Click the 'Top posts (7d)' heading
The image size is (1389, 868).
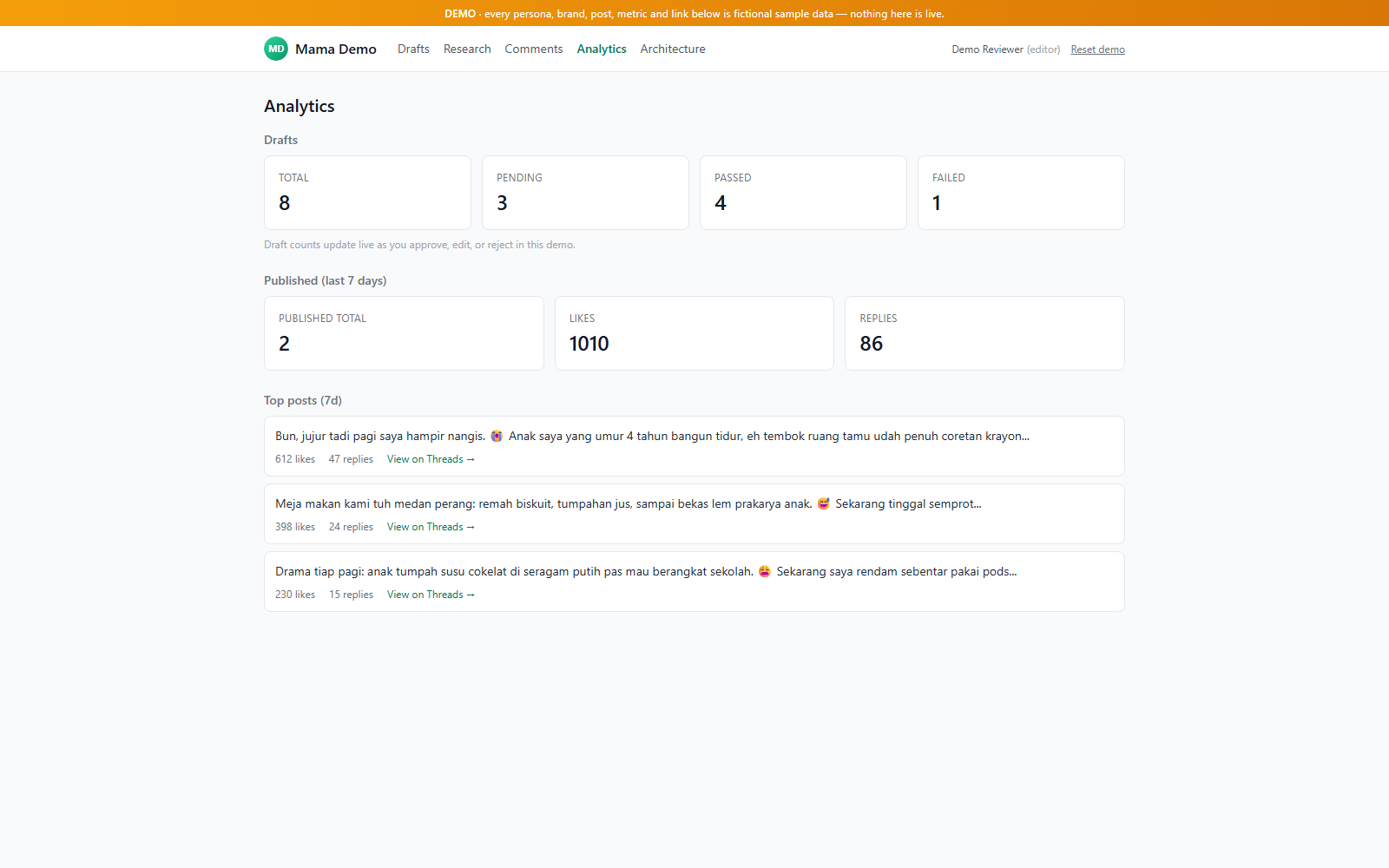click(303, 400)
